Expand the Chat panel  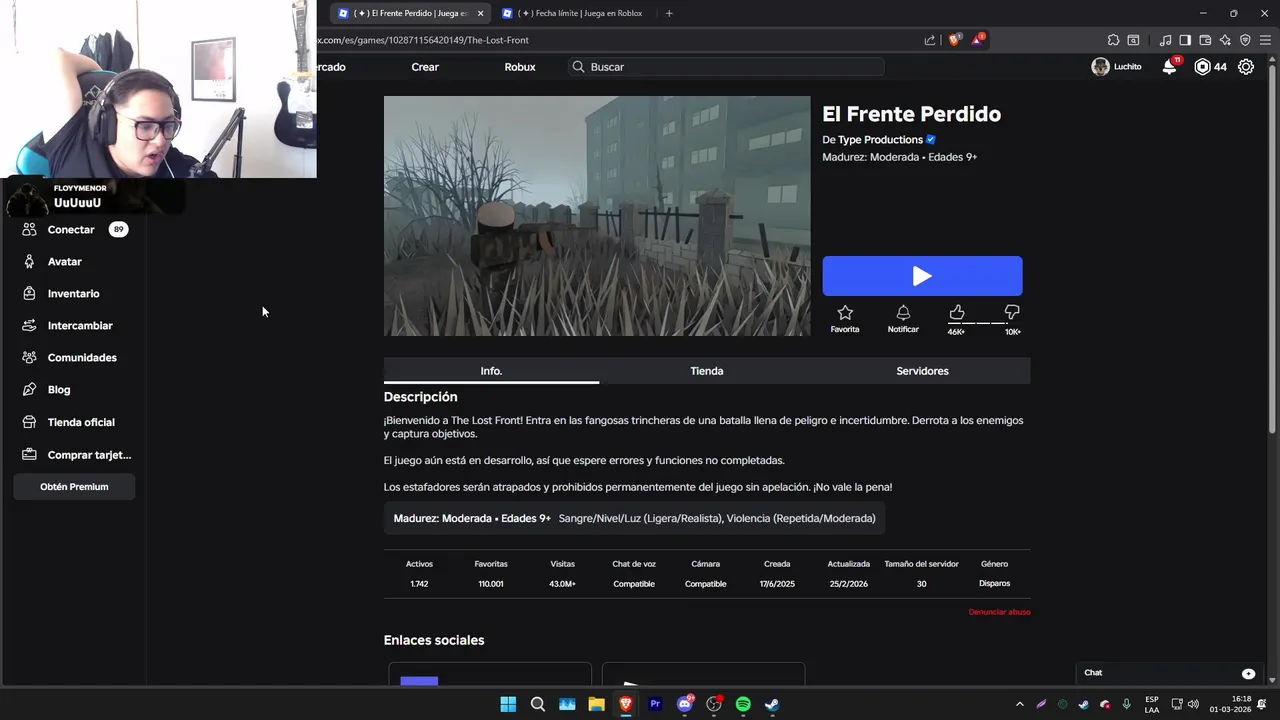click(x=1169, y=673)
